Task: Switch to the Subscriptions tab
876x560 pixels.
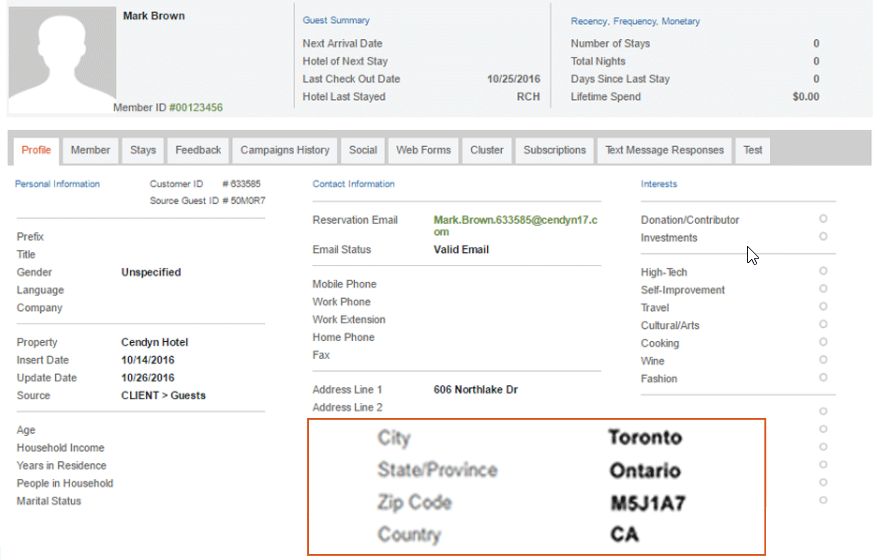Action: click(555, 150)
